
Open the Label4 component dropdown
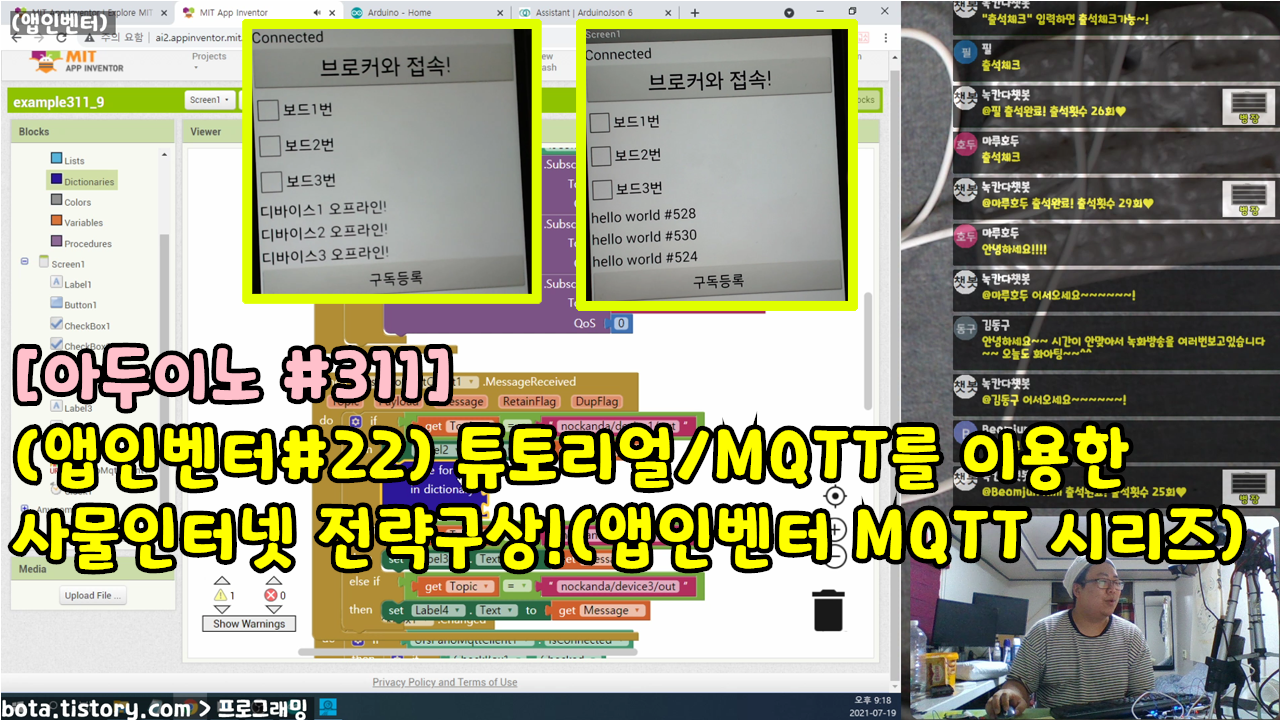439,610
